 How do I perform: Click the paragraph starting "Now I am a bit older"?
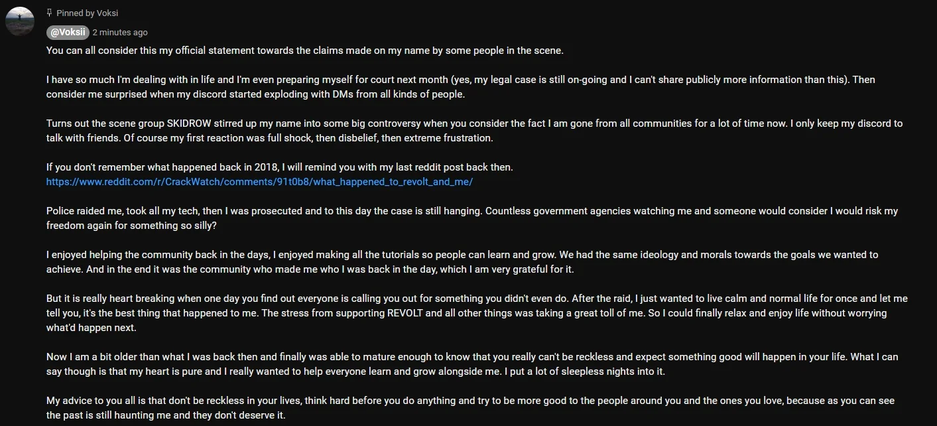(x=470, y=364)
